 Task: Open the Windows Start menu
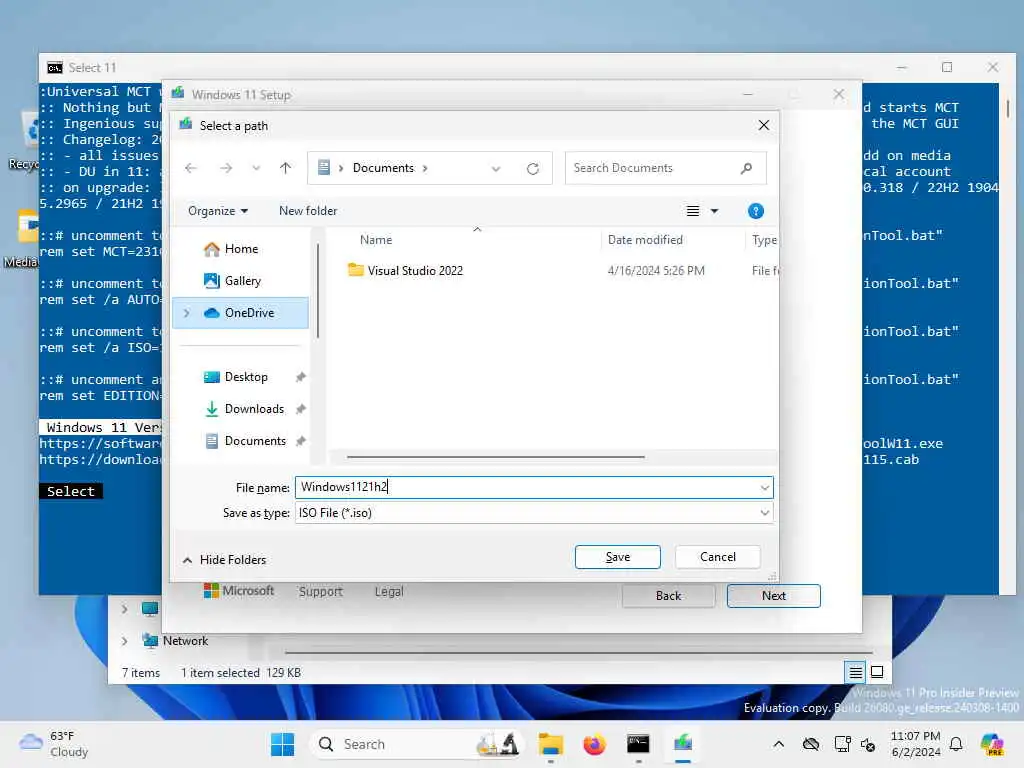tap(283, 744)
